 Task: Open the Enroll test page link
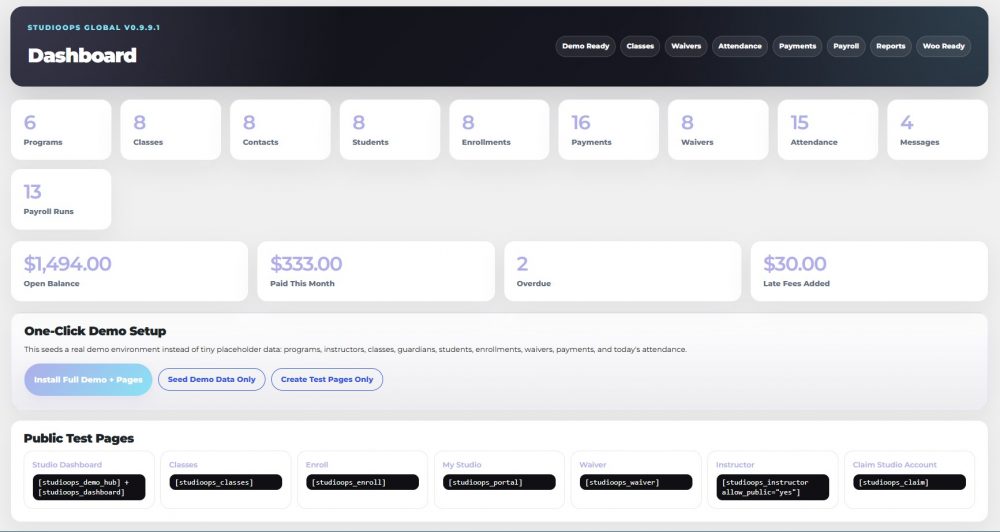coord(317,464)
